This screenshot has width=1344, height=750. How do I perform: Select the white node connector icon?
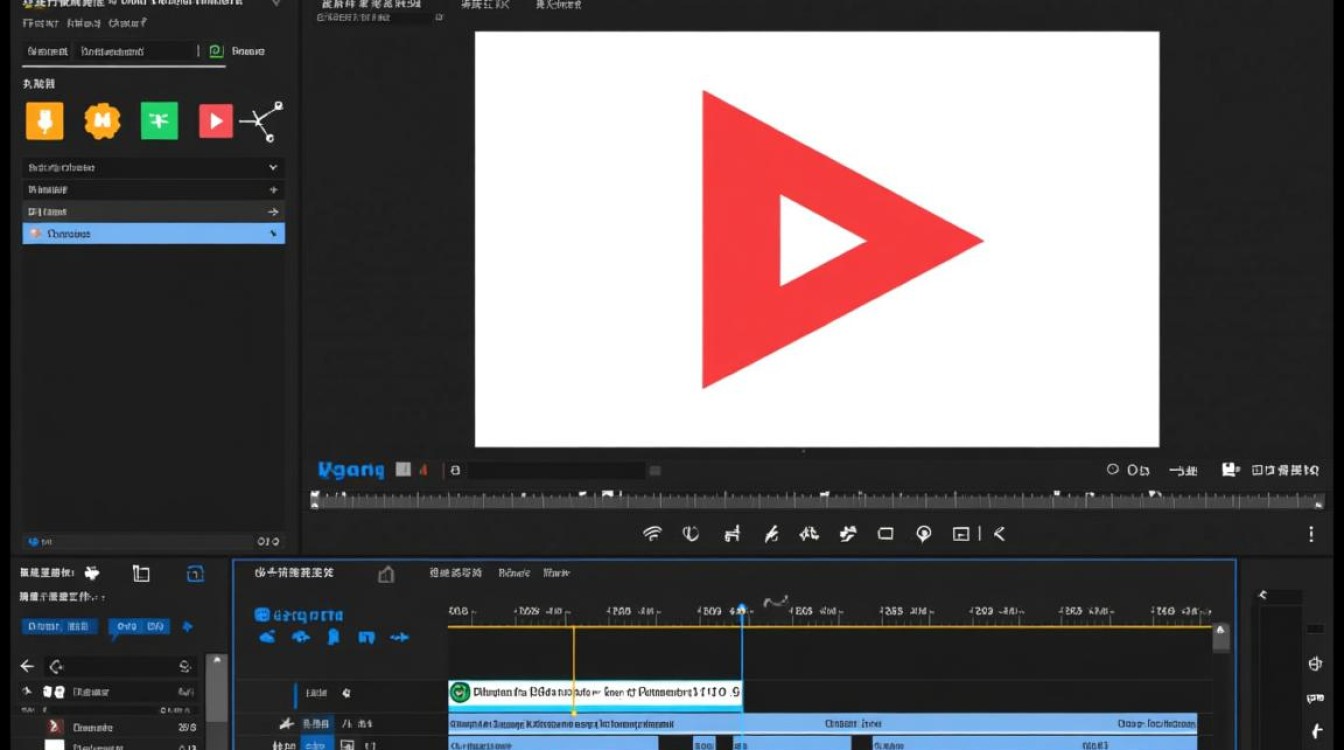click(263, 121)
